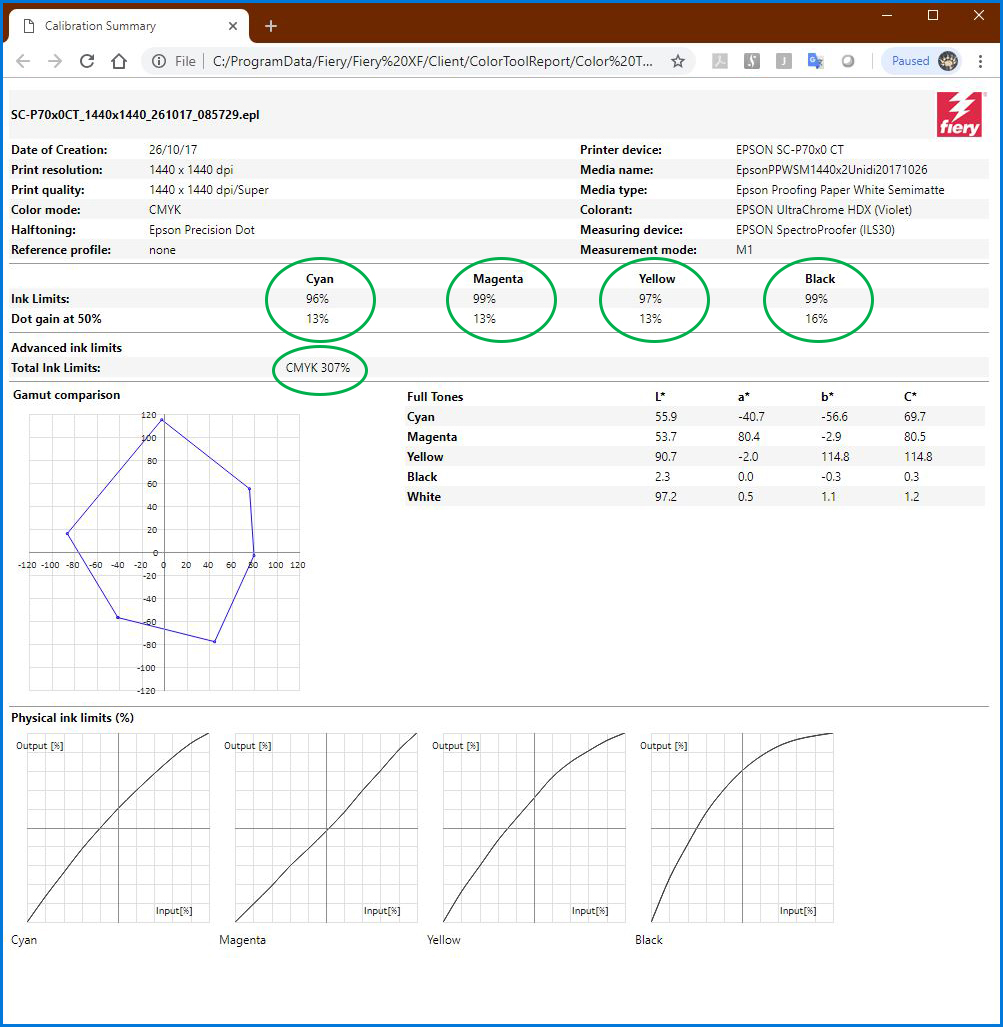Click the Cyan ink limit 96%
Screen dimensions: 1003x1027
coord(317,299)
